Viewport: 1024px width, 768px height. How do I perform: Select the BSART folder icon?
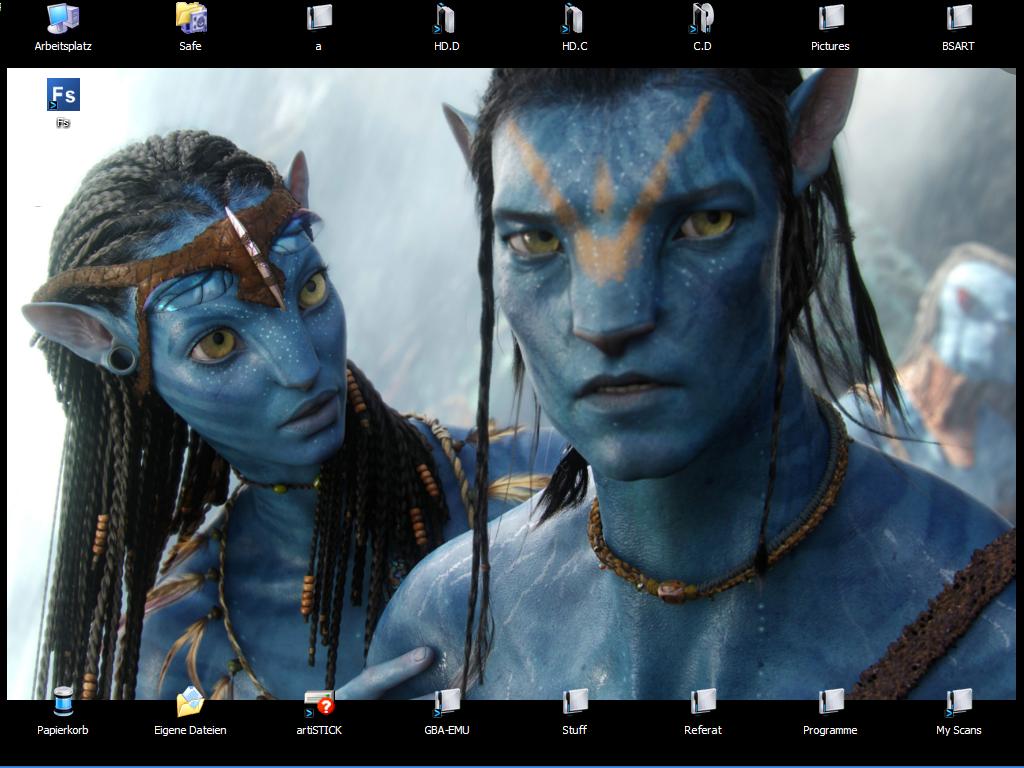click(958, 19)
